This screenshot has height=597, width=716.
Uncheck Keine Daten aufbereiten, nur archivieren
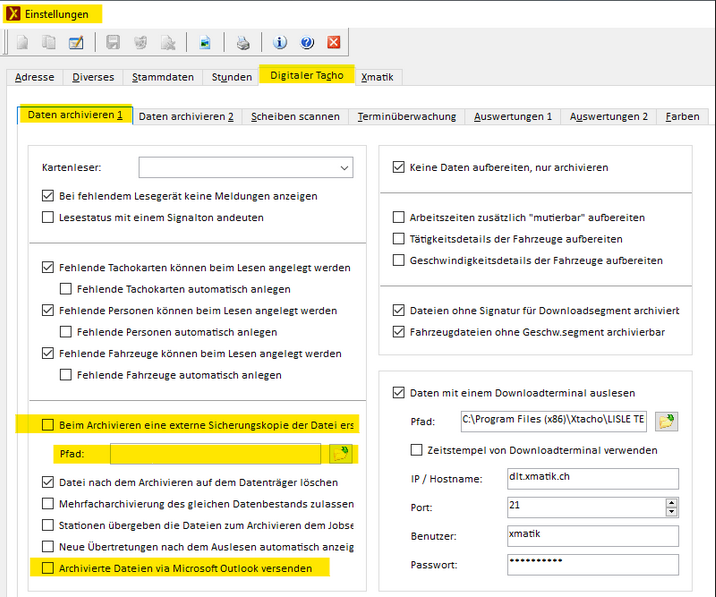[x=399, y=167]
